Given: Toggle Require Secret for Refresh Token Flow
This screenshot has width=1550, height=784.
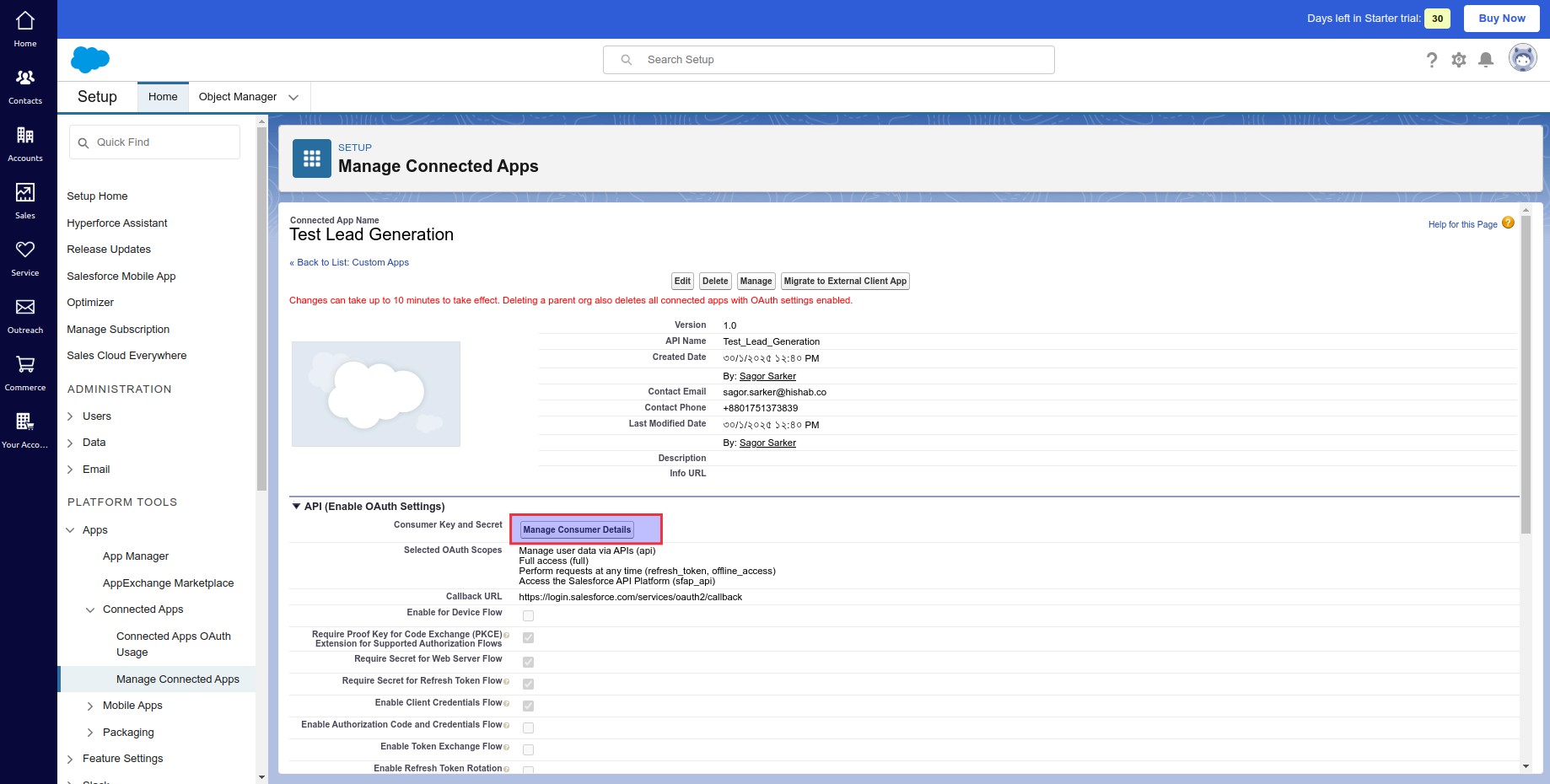Looking at the screenshot, I should point(528,685).
